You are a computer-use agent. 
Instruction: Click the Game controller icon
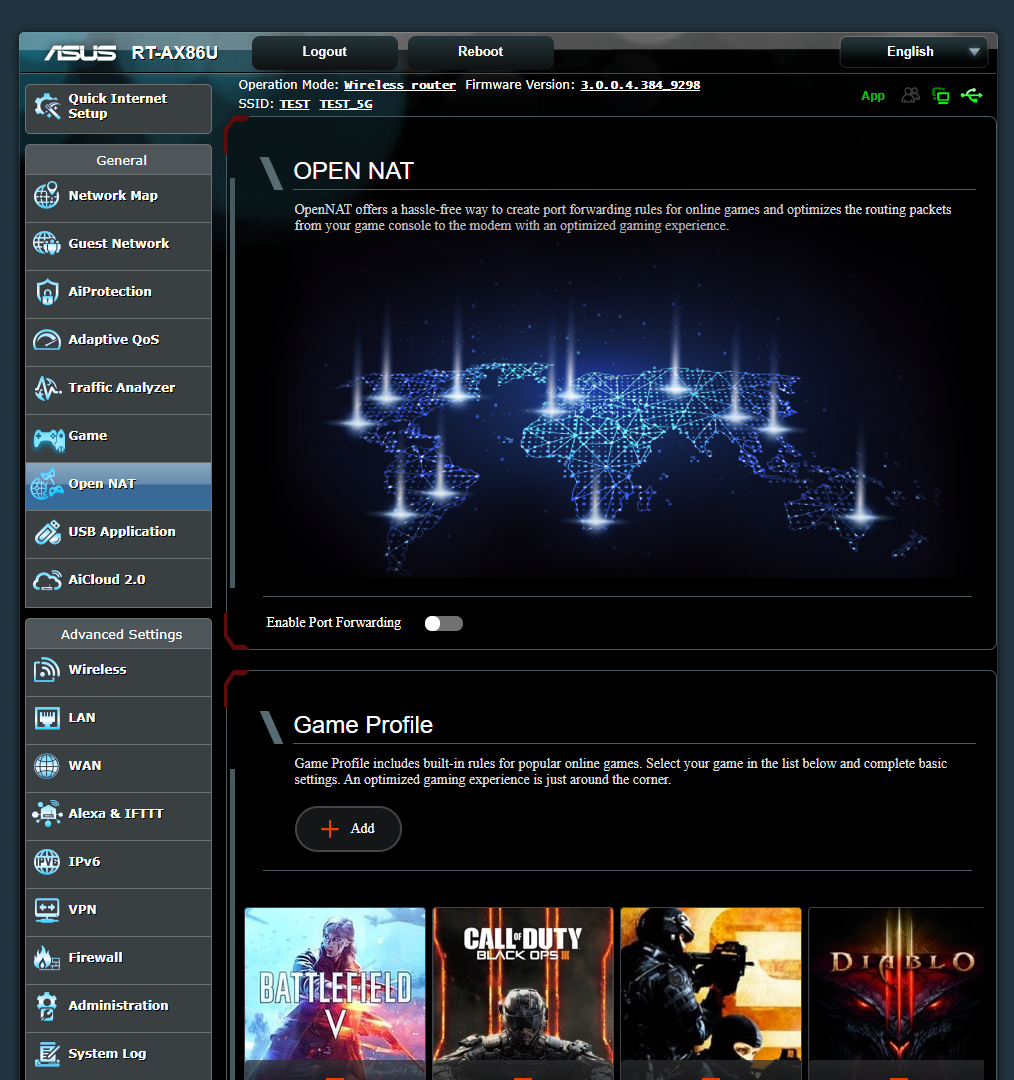tap(49, 438)
